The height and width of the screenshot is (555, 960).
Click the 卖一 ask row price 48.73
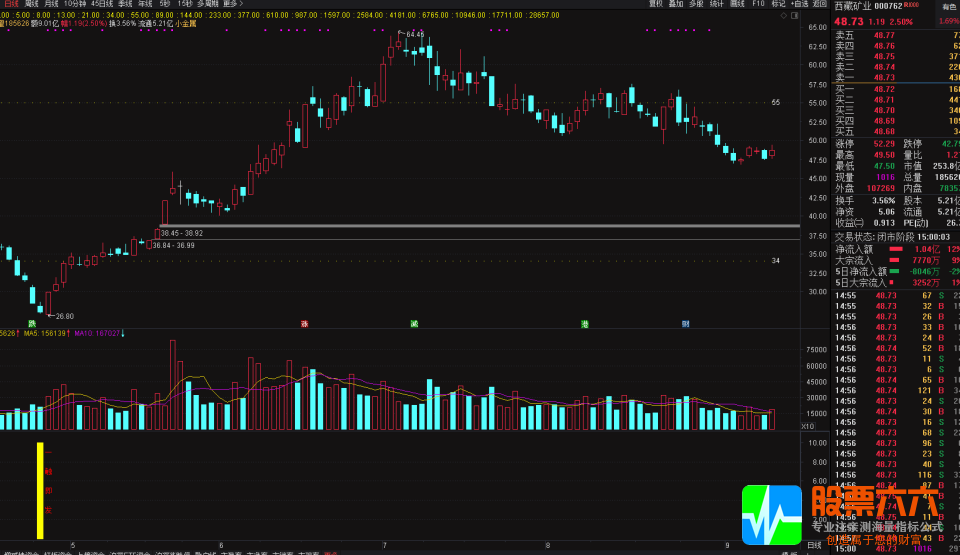point(884,78)
